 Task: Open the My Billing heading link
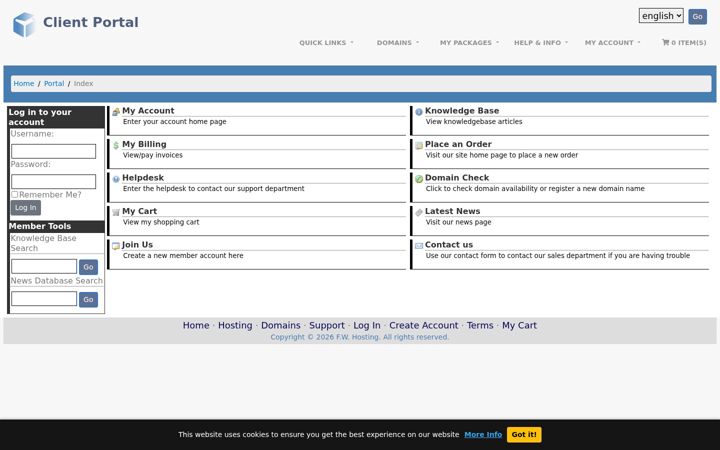click(144, 144)
